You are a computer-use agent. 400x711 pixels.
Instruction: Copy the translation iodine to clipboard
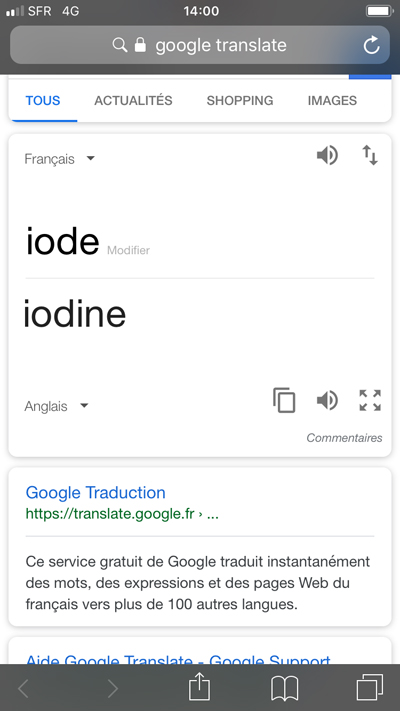click(284, 400)
